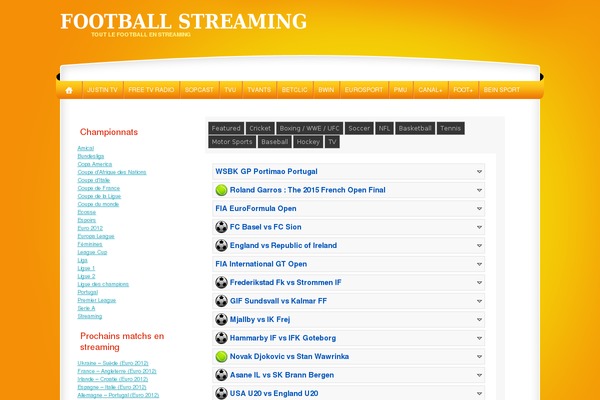600x400 pixels.
Task: Open the EUROSPORT menu item
Action: [364, 90]
